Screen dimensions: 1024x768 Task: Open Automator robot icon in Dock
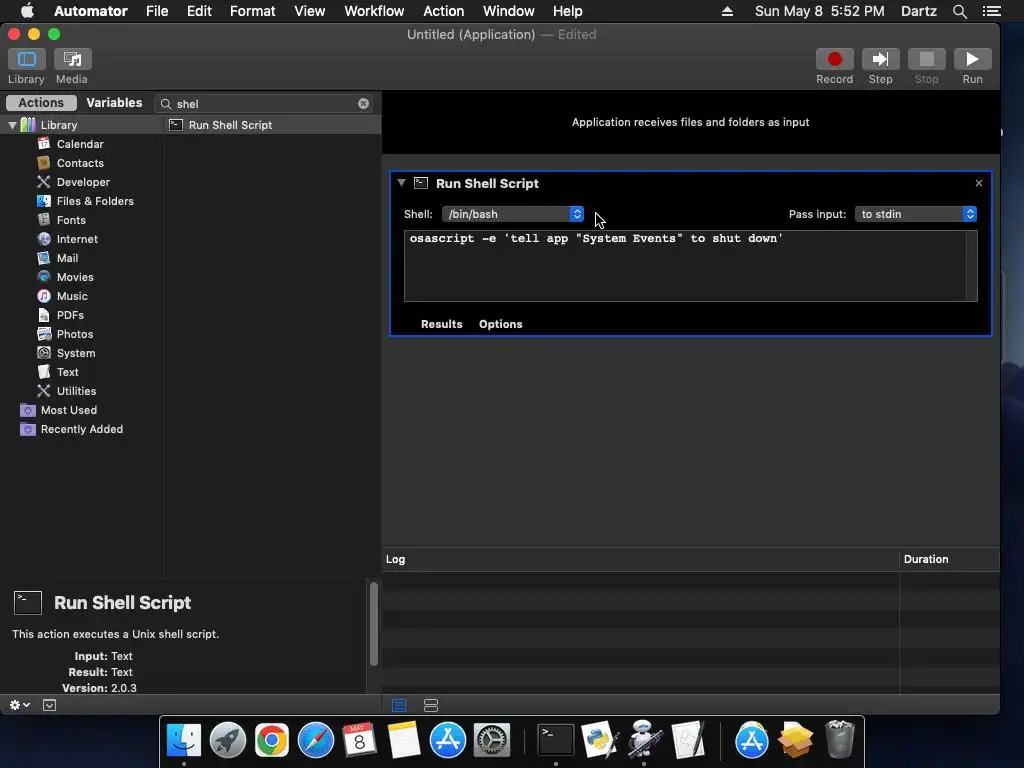pyautogui.click(x=645, y=740)
